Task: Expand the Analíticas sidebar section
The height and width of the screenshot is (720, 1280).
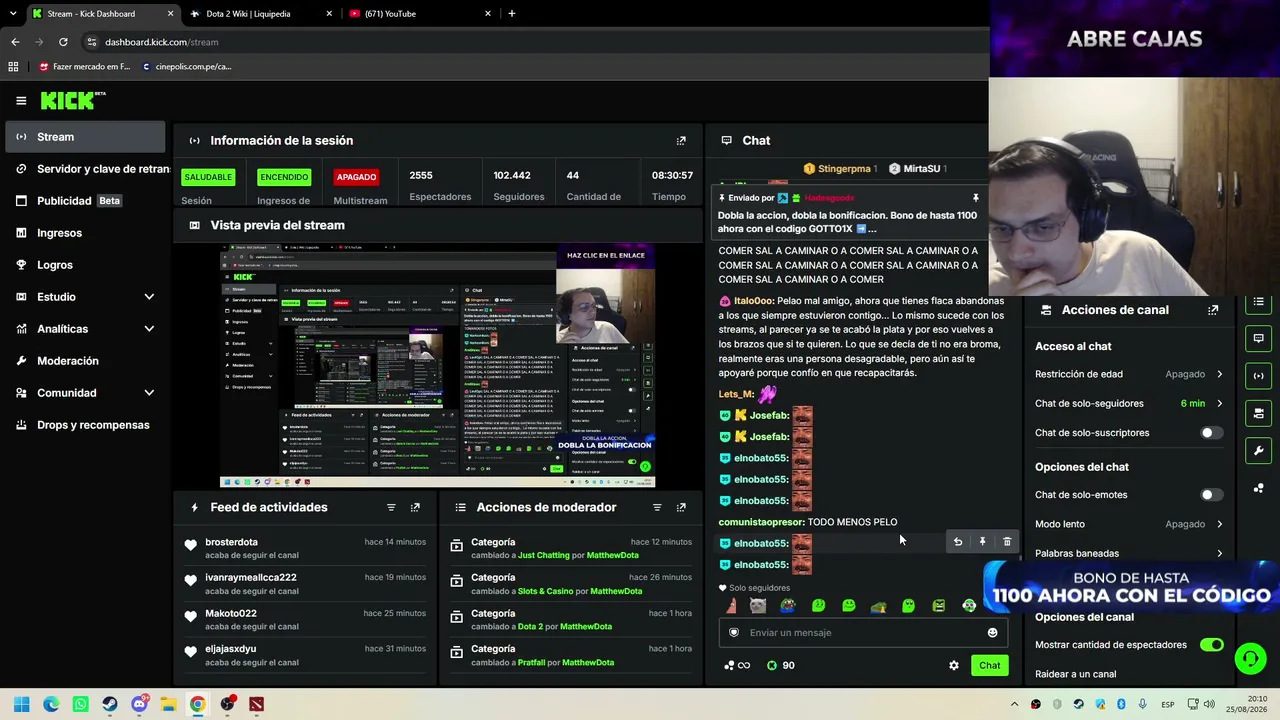Action: coord(85,329)
